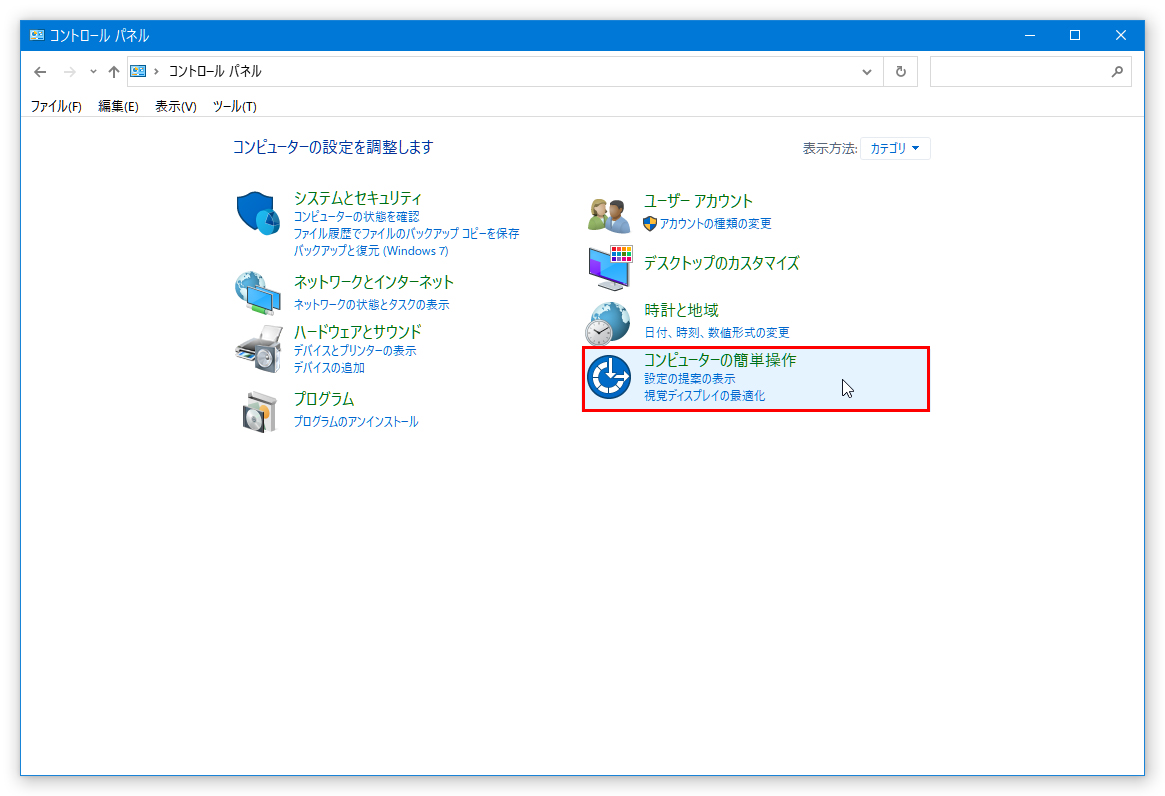
Task: Click the Control Panel icon in title bar
Action: coord(36,35)
